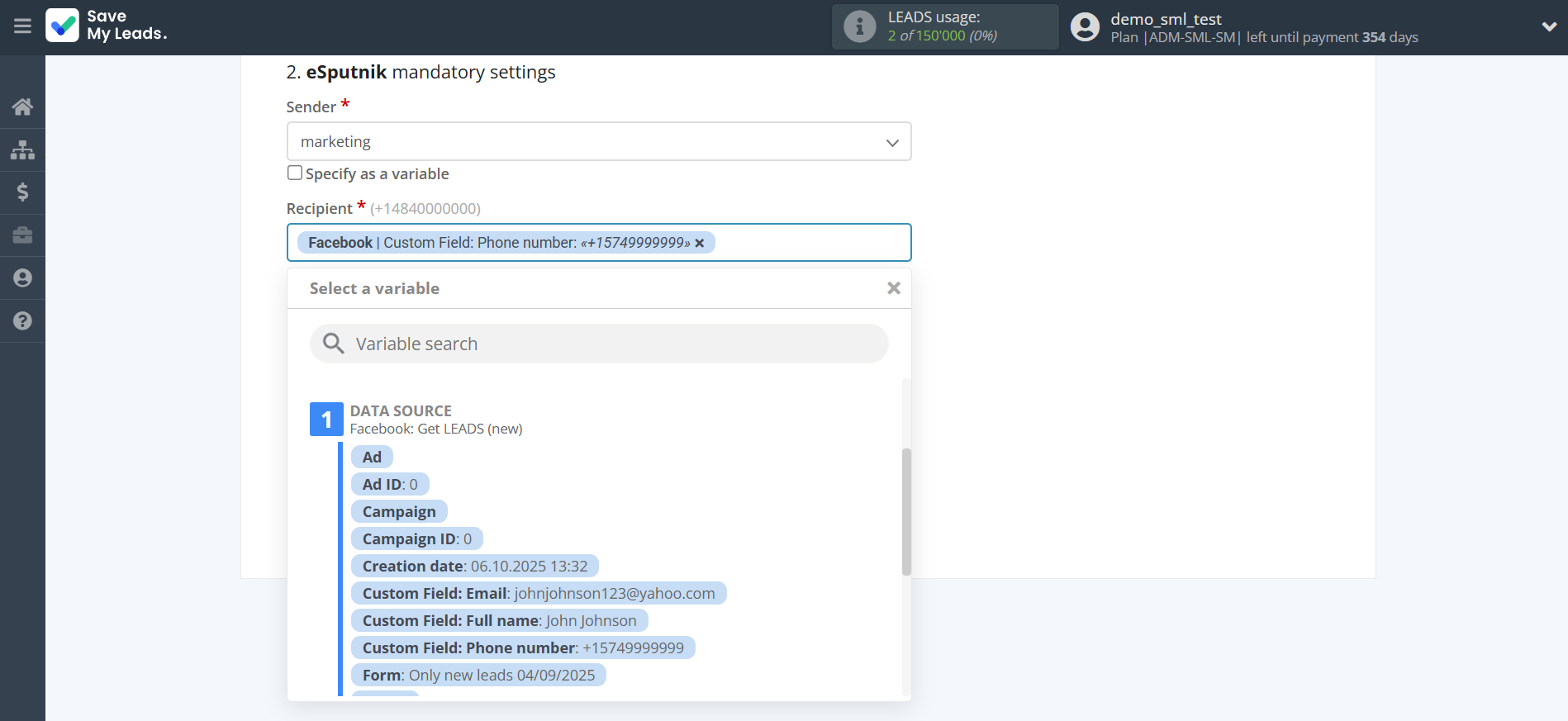Open the billing dollar icon
Viewport: 1568px width, 721px height.
(22, 192)
